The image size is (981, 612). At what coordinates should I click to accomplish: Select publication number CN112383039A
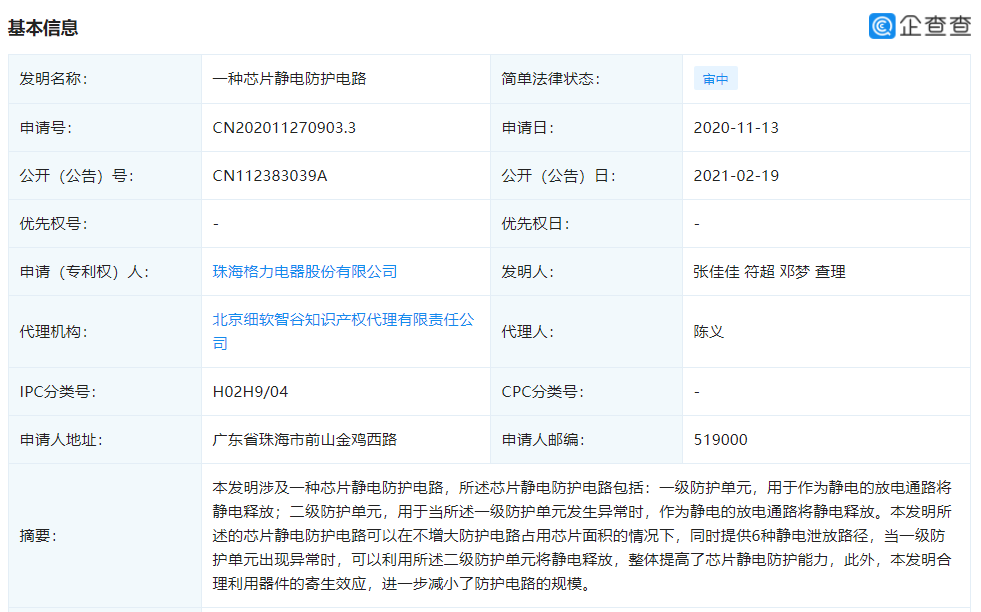(270, 176)
